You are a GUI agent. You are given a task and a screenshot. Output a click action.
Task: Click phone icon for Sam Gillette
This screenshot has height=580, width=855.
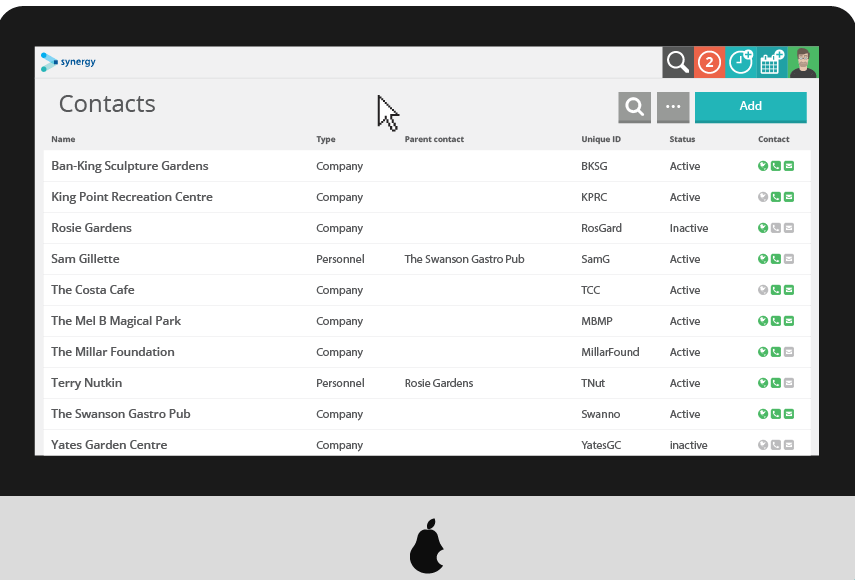[776, 259]
